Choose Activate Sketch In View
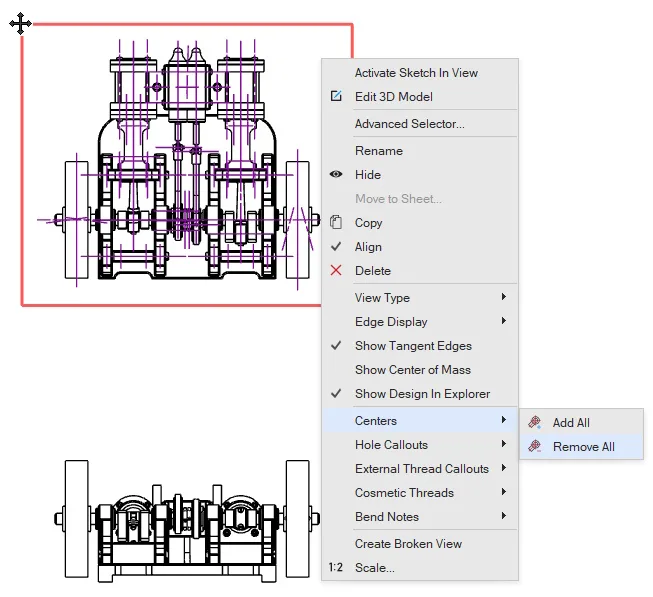This screenshot has width=653, height=597. point(420,73)
